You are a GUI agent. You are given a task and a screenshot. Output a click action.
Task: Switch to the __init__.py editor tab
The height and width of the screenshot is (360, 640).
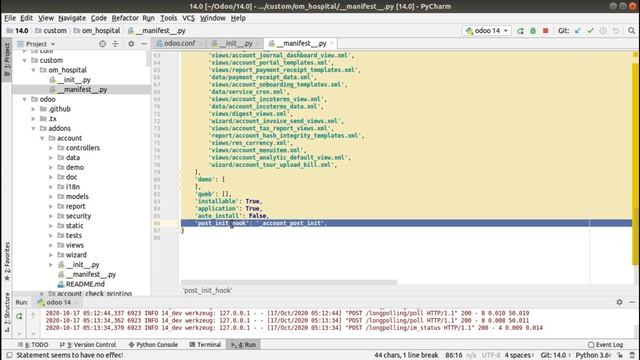click(x=236, y=43)
